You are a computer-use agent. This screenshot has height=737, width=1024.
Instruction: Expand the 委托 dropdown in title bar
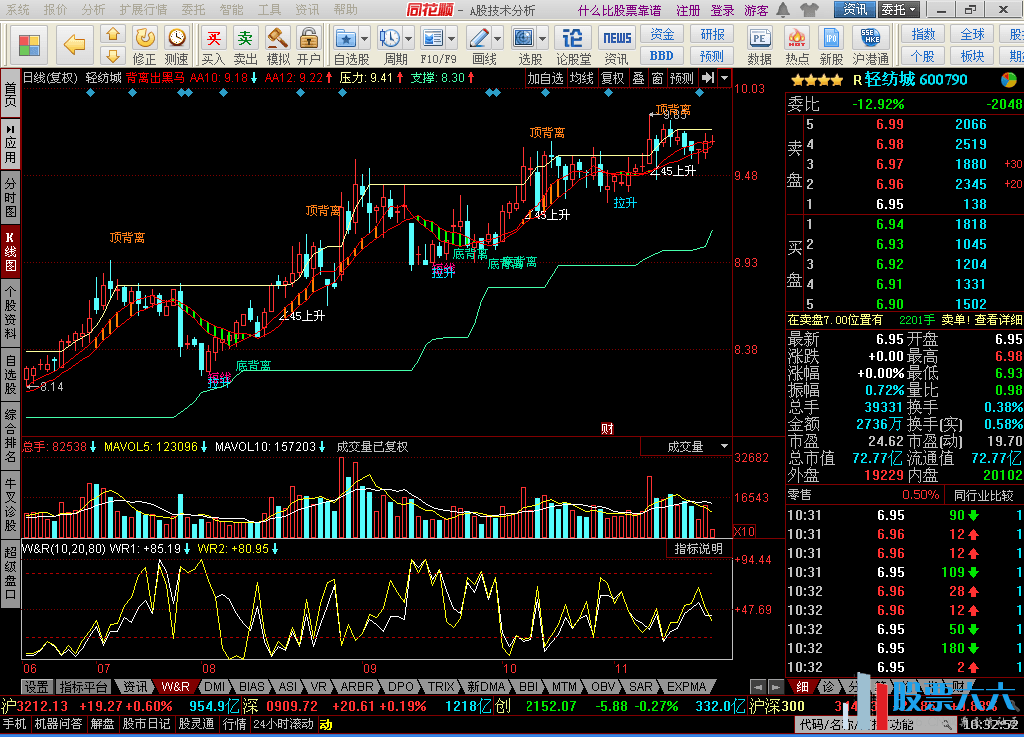(x=899, y=10)
